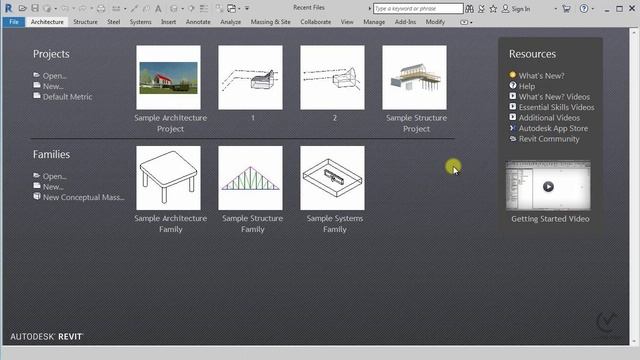640x360 pixels.
Task: Switch to the Massing & Site tab
Action: [271, 22]
